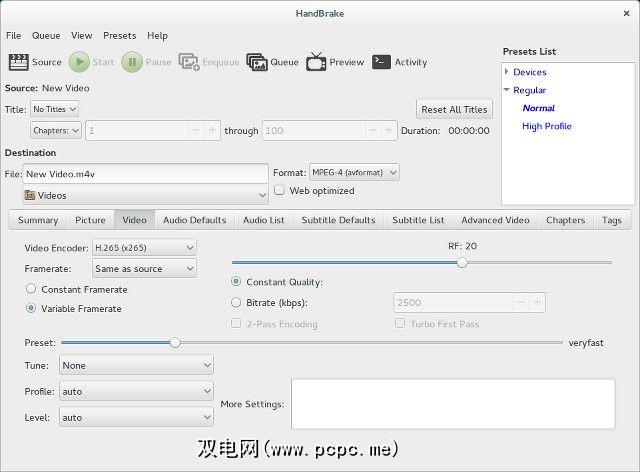Open the Preview television icon
Viewport: 640px width, 472px height.
(x=316, y=62)
